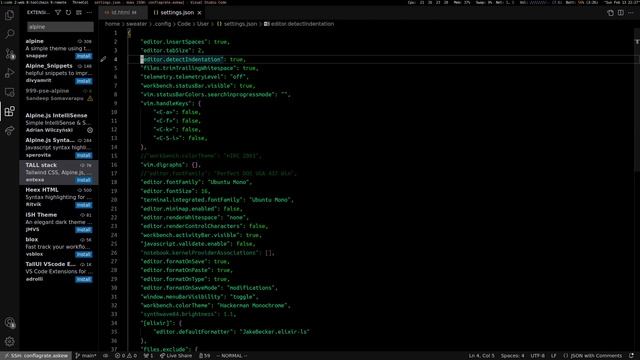Install Heex HTML by Ritvik
Screen dimensions: 640x360
pos(83,205)
